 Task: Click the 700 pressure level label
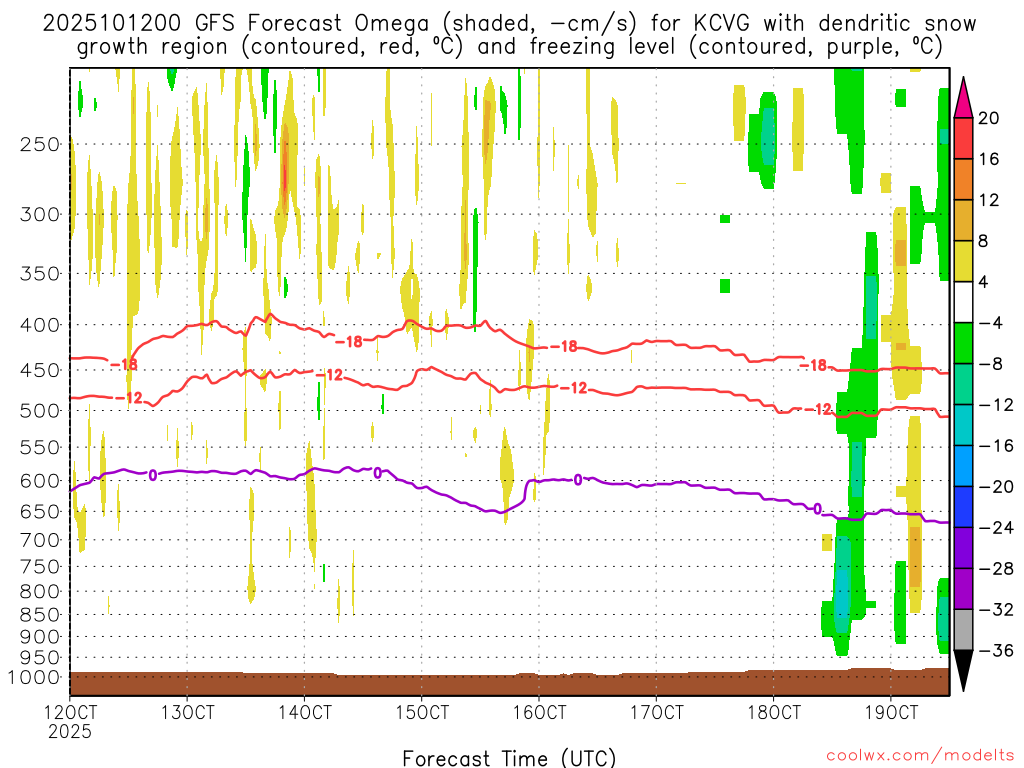[x=40, y=540]
